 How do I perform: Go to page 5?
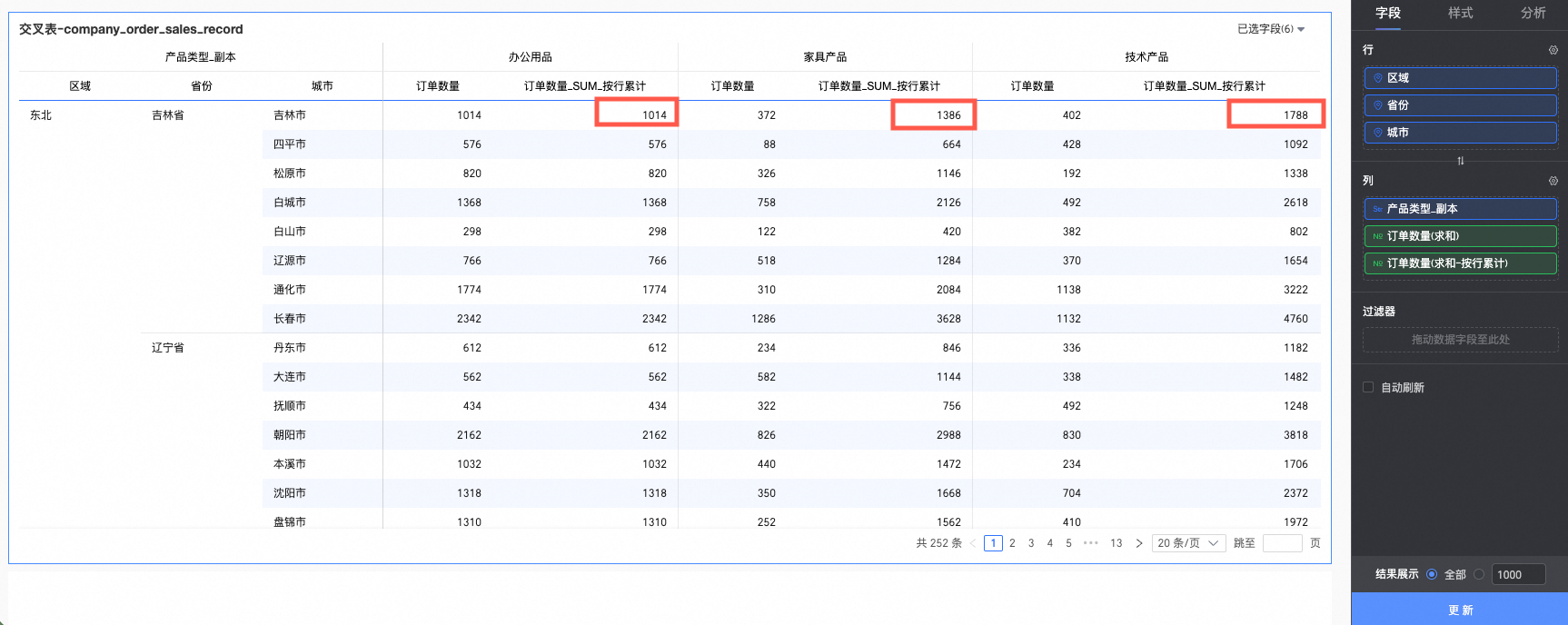point(1068,543)
